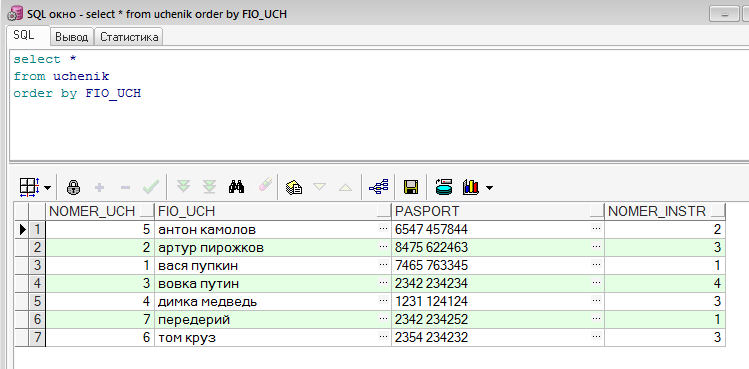
Task: Open cell editor for passport 1231 124124
Action: pyautogui.click(x=596, y=302)
